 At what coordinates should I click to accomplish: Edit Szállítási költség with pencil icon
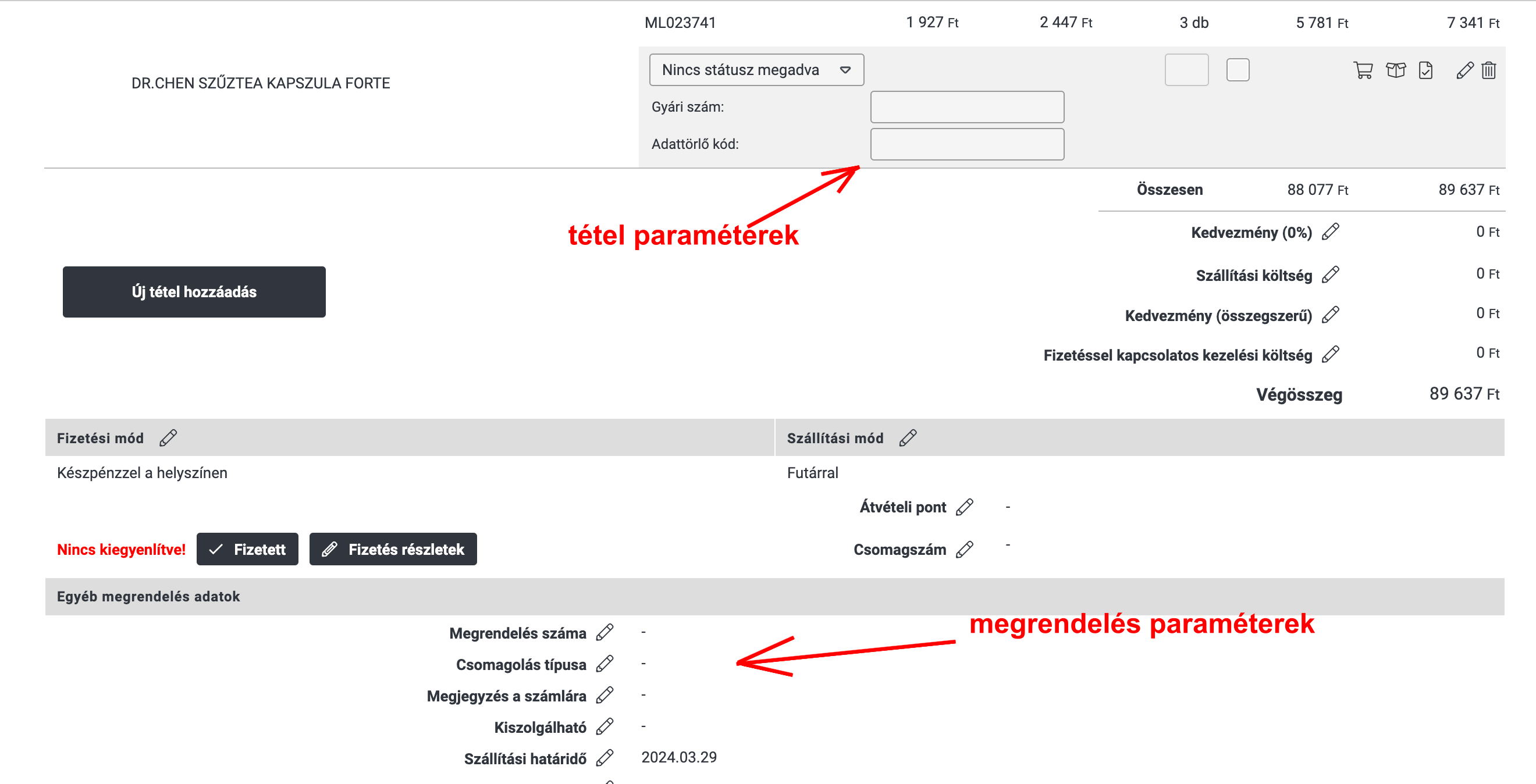[1330, 275]
